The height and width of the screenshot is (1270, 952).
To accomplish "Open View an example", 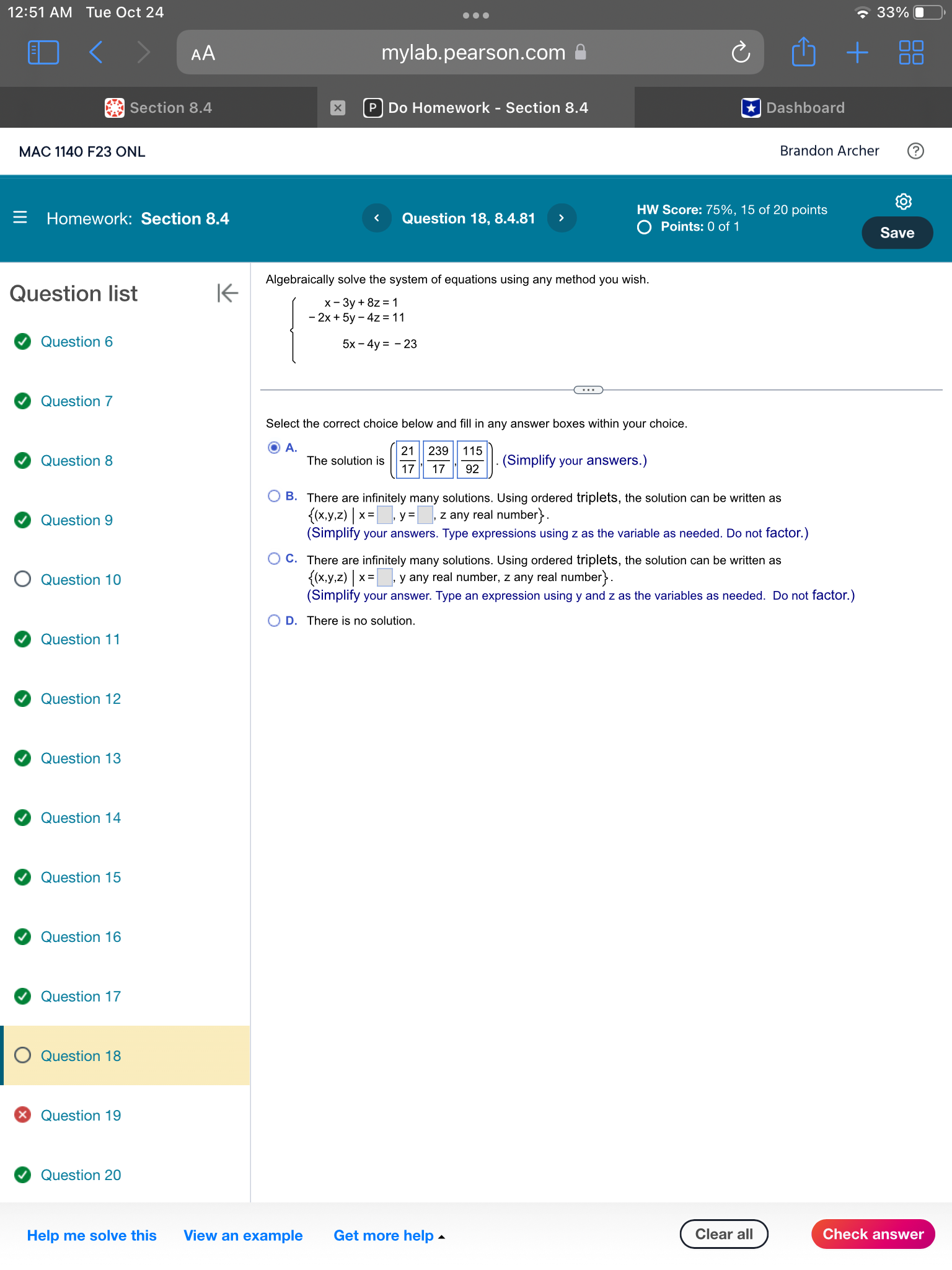I will pos(243,1235).
